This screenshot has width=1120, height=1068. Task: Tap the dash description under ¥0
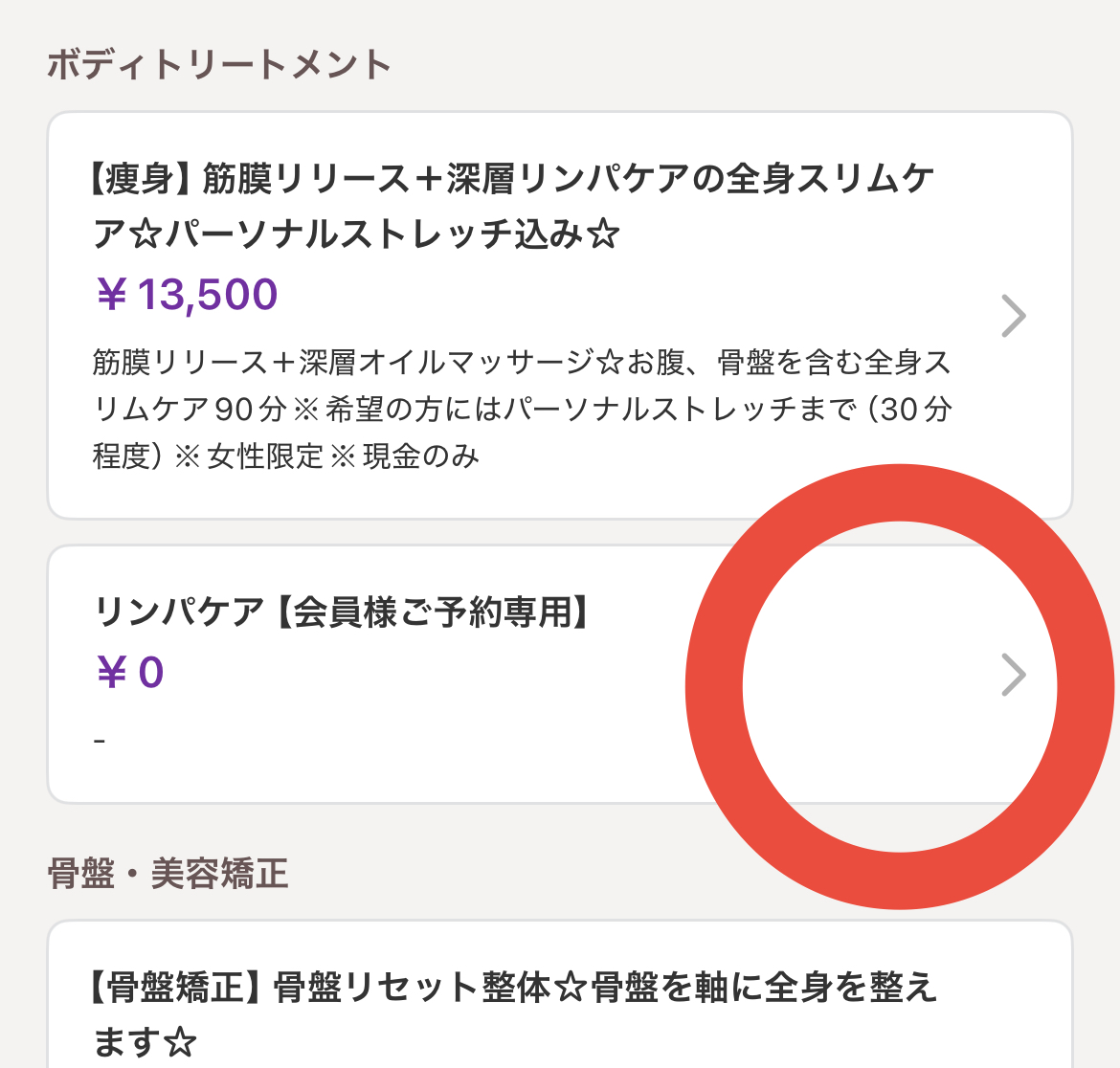pyautogui.click(x=100, y=740)
